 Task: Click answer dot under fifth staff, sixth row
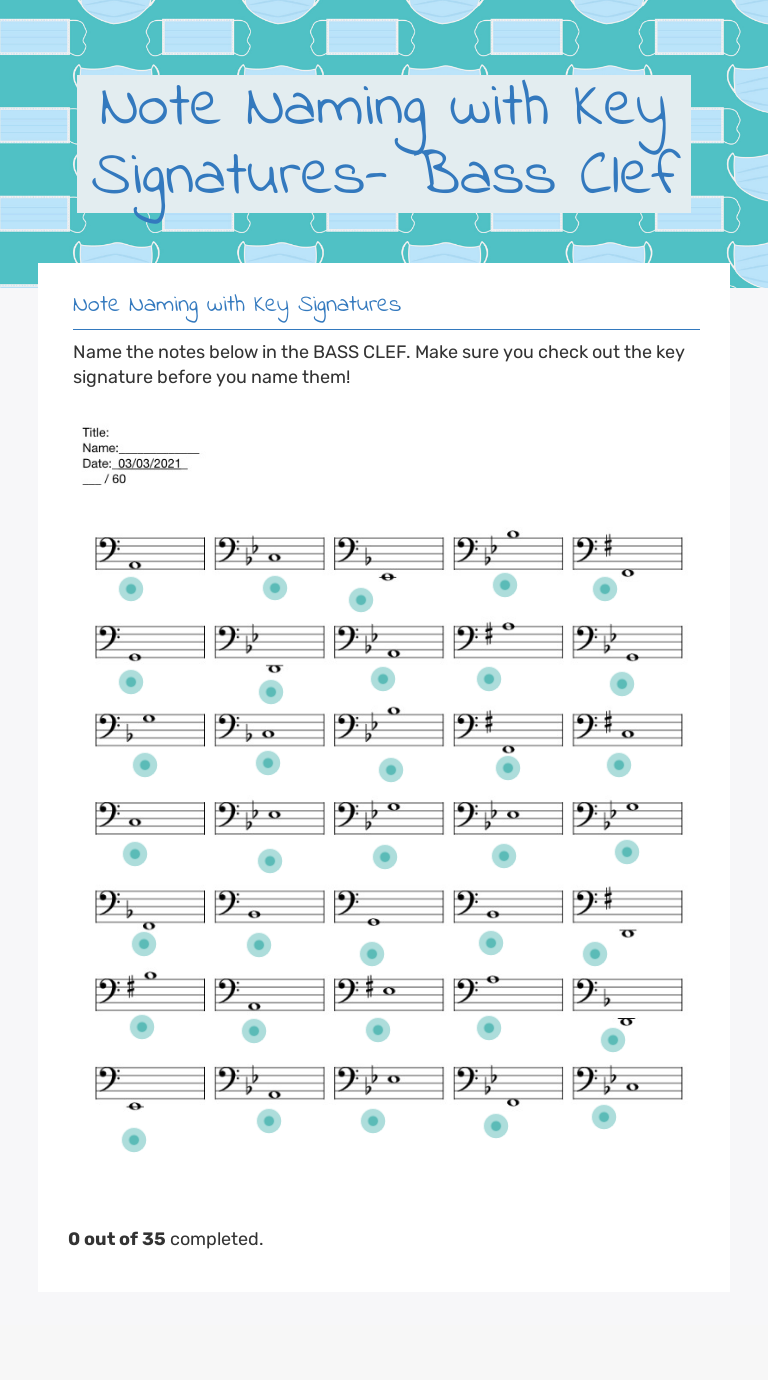coord(613,1040)
